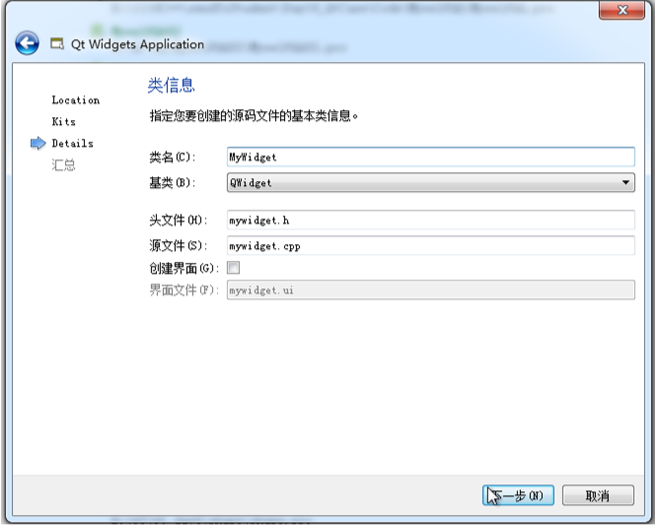Close the wizard dialog window
This screenshot has width=655, height=527.
point(622,10)
